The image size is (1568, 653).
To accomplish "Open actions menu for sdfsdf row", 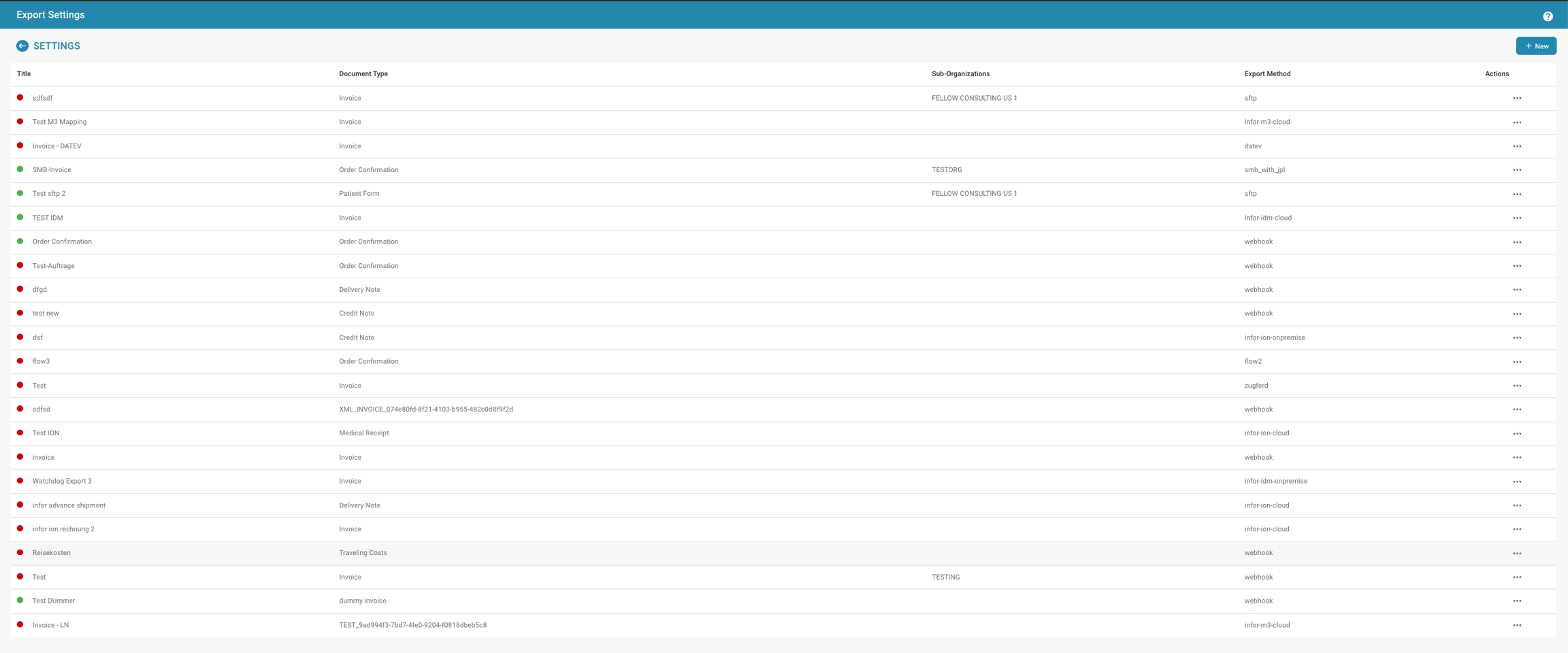I will 1517,99.
